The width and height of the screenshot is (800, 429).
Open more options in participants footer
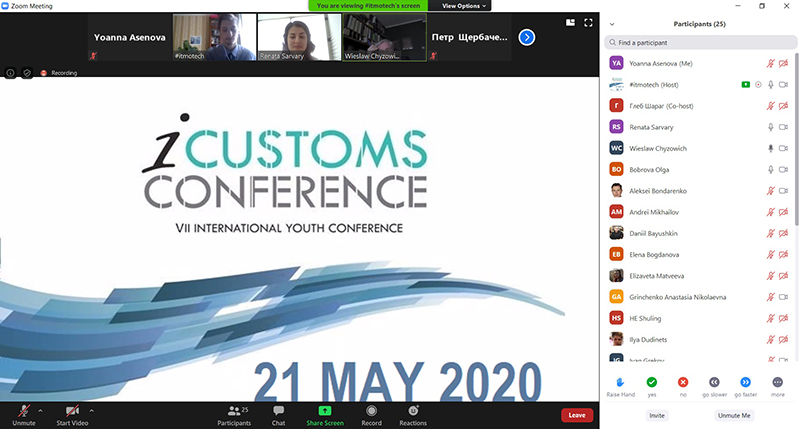pos(778,382)
